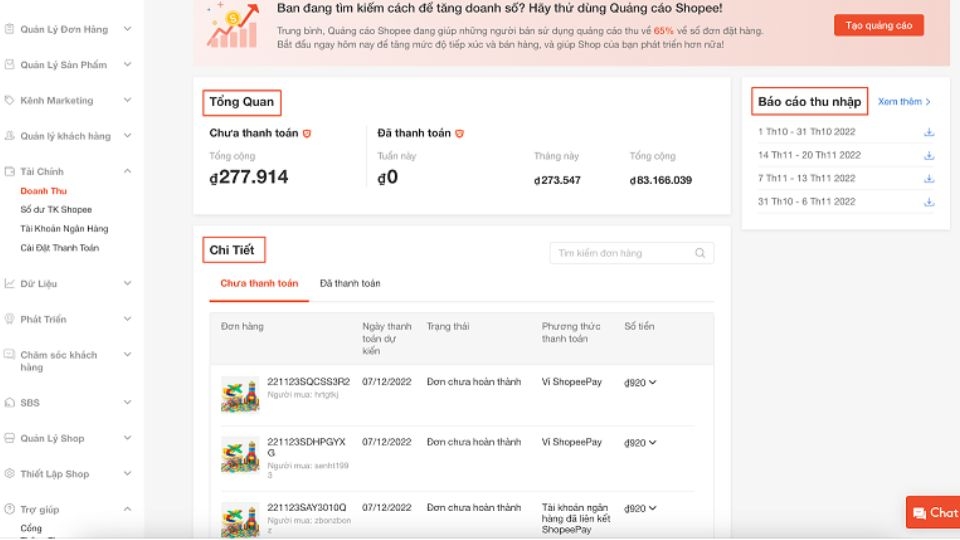The image size is (960, 540).
Task: Click the Quản Lý Sản Phẩm sidebar icon
Action: coord(9,64)
